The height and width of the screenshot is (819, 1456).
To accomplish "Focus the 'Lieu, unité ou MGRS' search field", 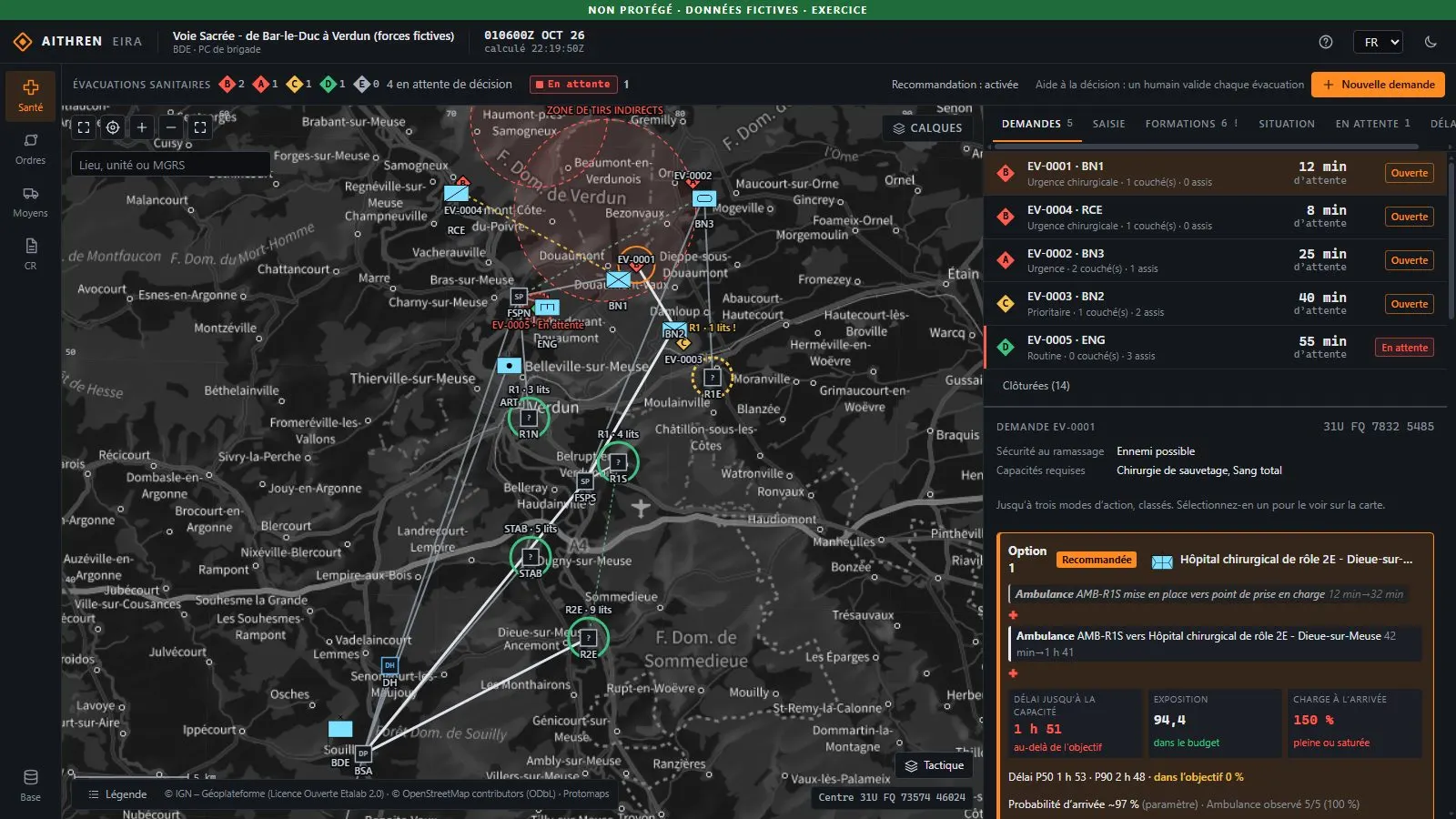I will coord(170,165).
